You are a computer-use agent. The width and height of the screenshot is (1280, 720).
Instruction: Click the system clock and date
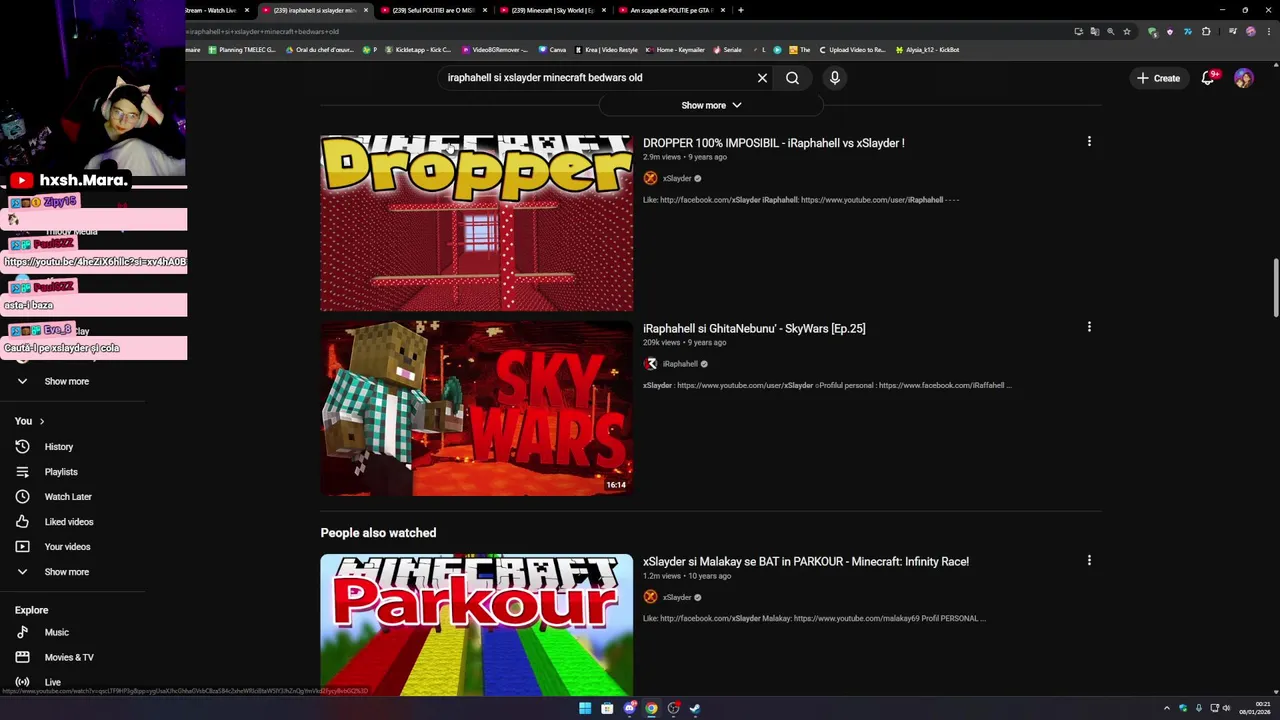[x=1255, y=708]
